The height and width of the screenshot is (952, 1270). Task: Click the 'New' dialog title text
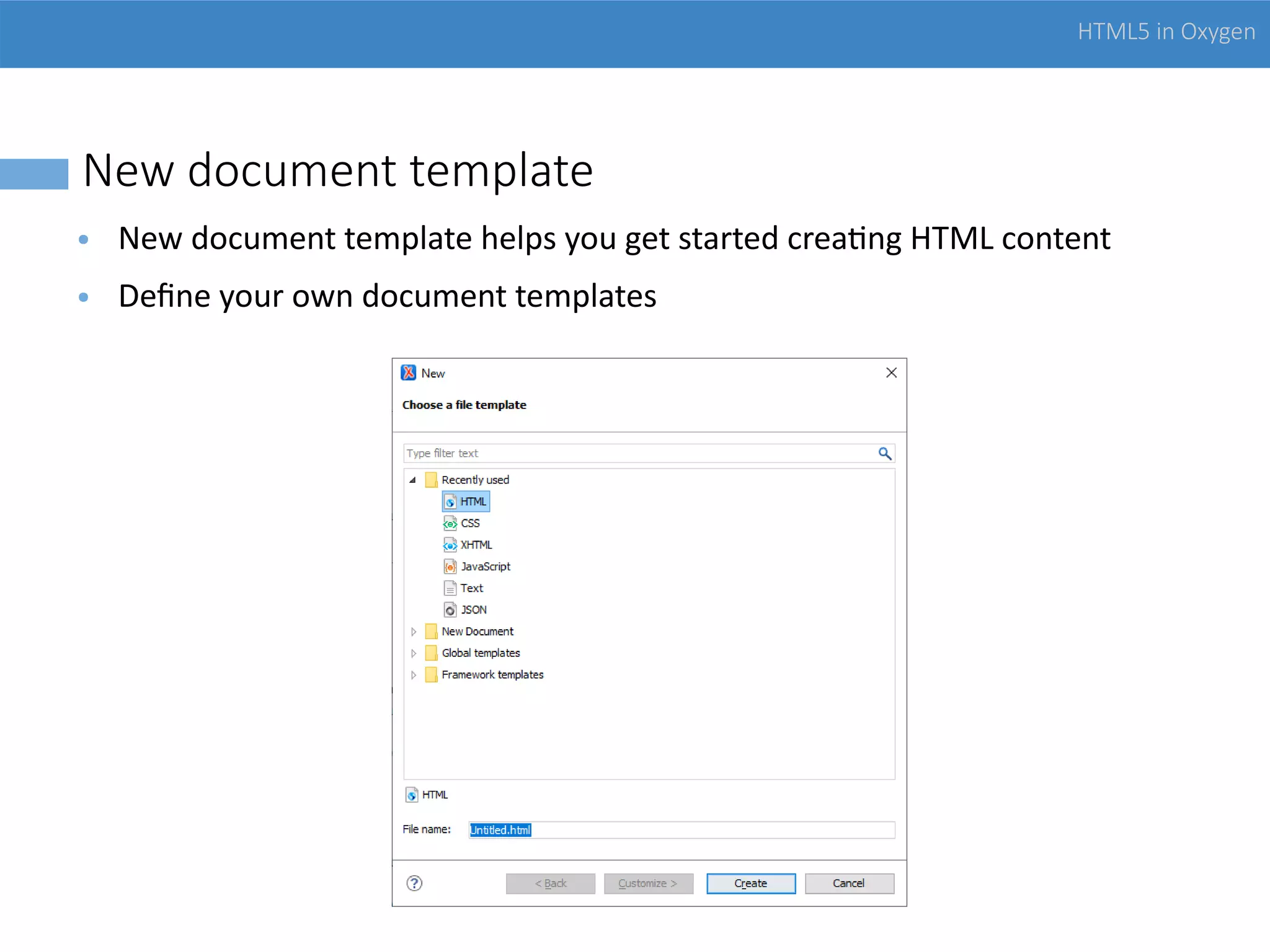click(433, 373)
